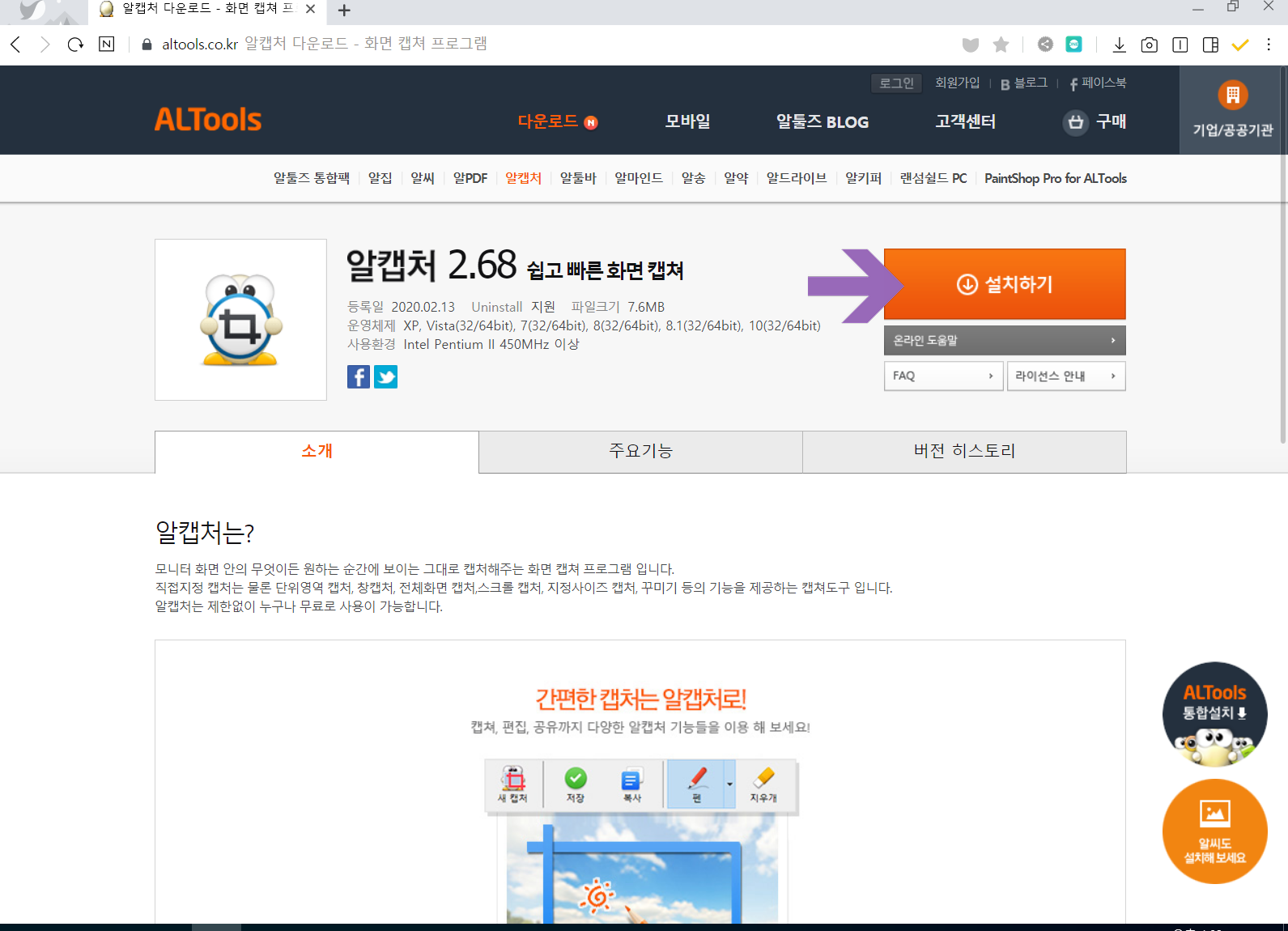Expand the pen dropdown arrow in preview
The width and height of the screenshot is (1288, 931).
pos(729,784)
